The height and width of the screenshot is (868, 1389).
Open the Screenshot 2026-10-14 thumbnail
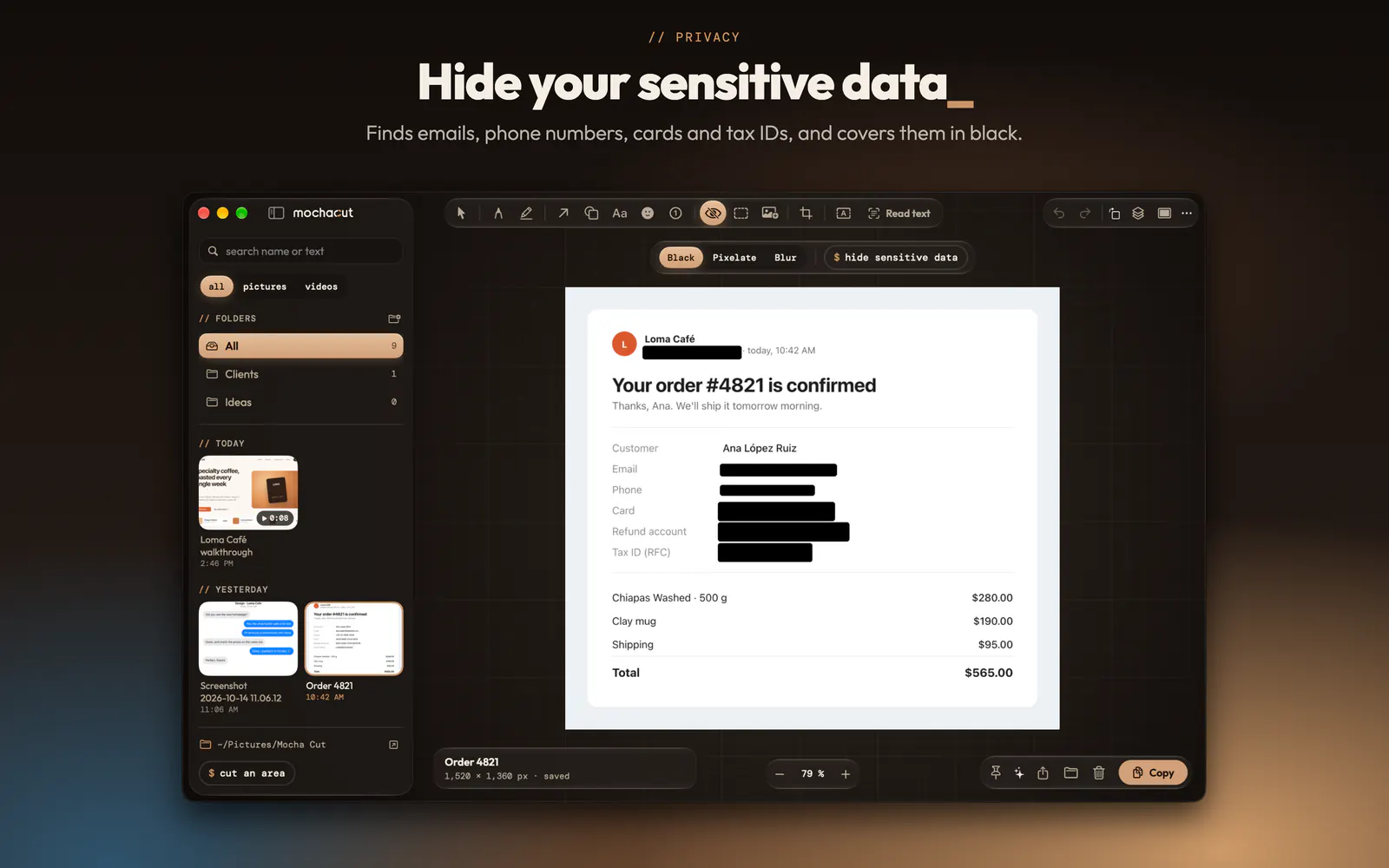(248, 639)
